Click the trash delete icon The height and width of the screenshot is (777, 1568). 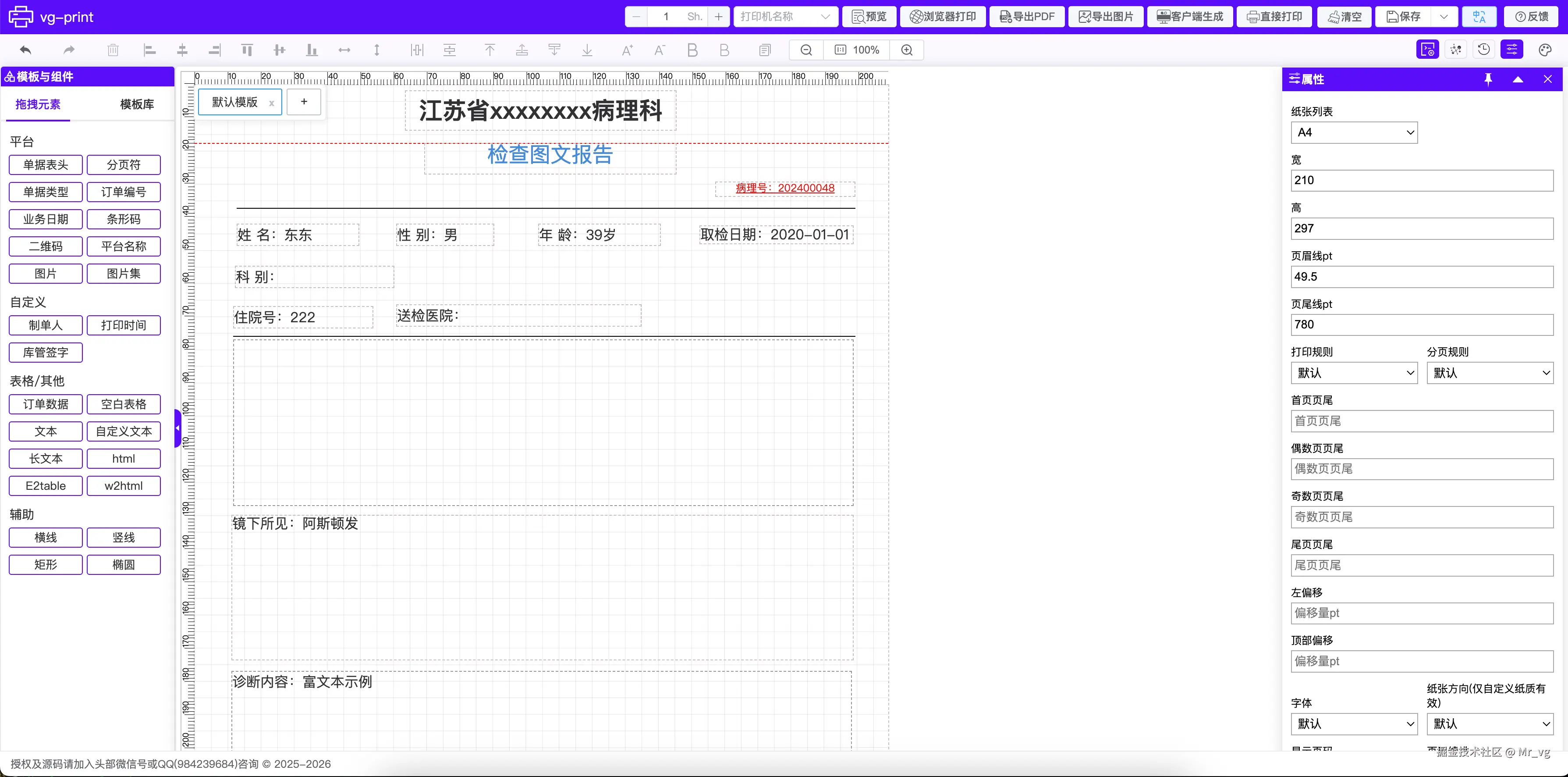113,50
